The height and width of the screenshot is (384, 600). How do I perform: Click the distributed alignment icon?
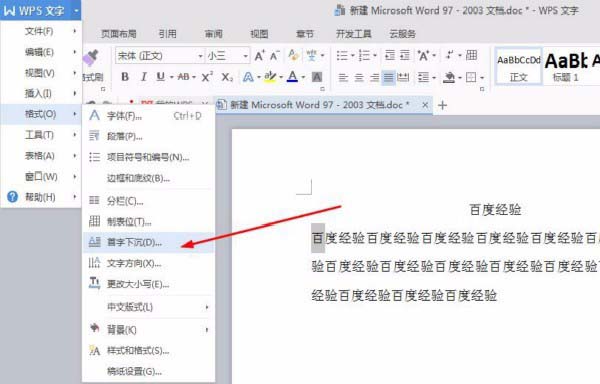pyautogui.click(x=403, y=78)
